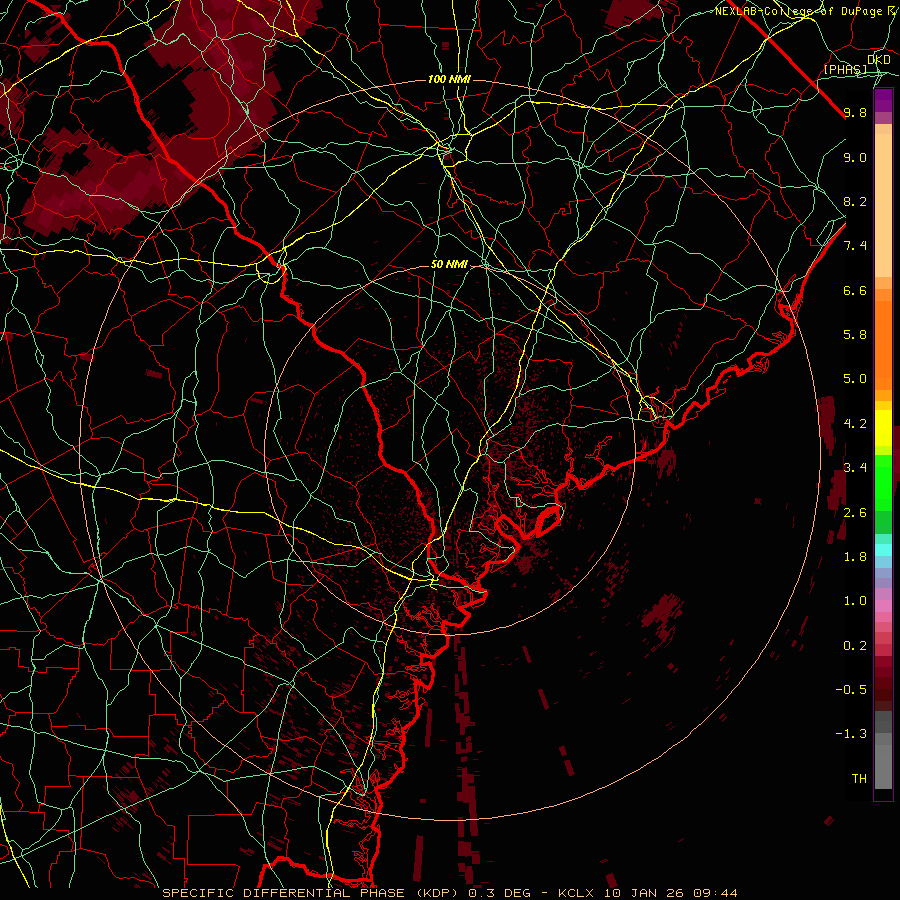Image resolution: width=900 pixels, height=900 pixels.
Task: Click the 10 JAN 26 09:44 timestamp
Action: [670, 893]
